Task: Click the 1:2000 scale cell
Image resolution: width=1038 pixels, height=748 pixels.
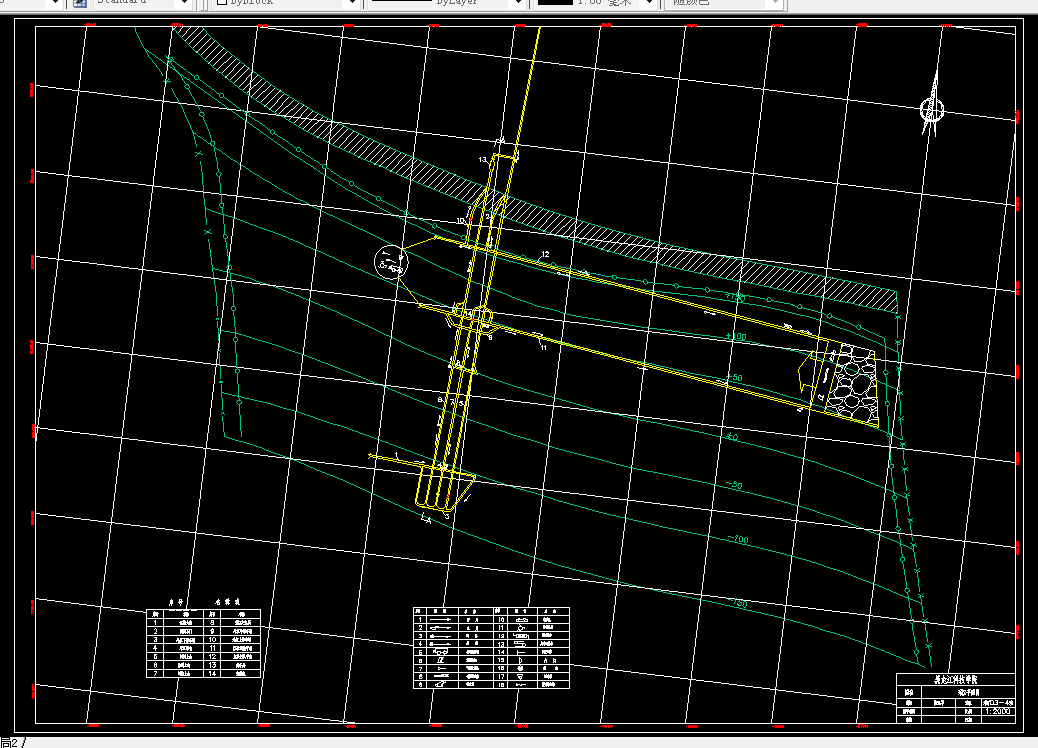Action: coord(998,712)
